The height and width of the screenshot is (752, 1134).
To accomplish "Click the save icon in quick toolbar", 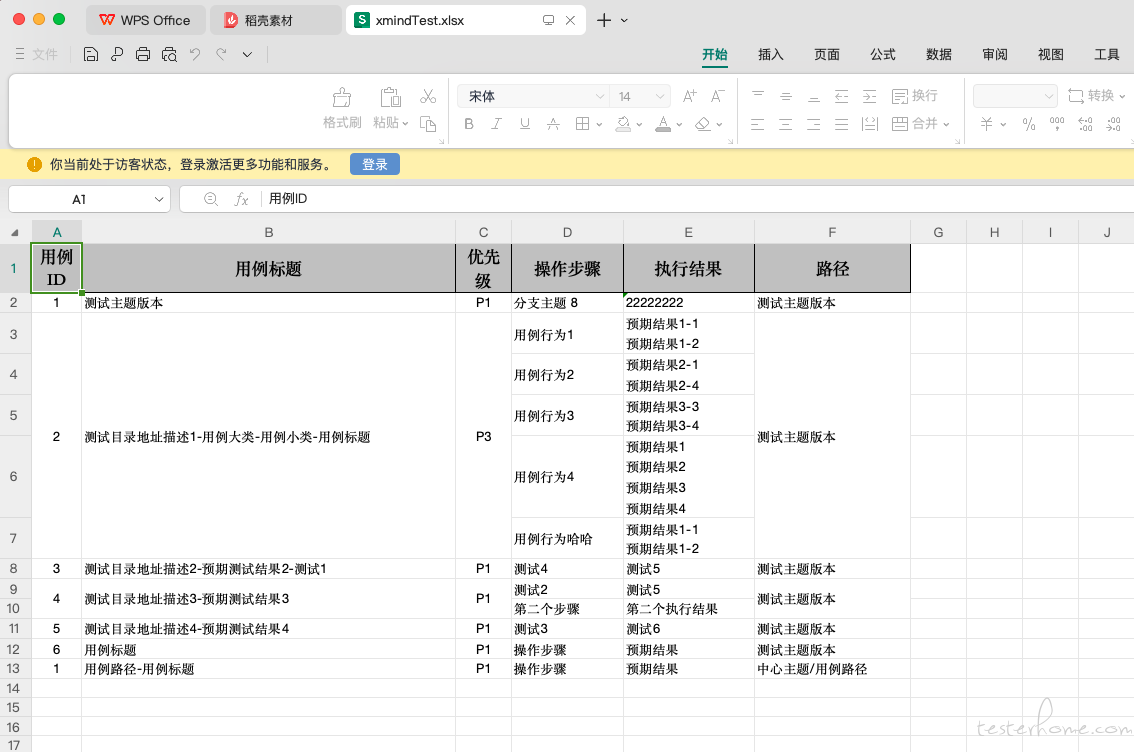I will (x=91, y=54).
